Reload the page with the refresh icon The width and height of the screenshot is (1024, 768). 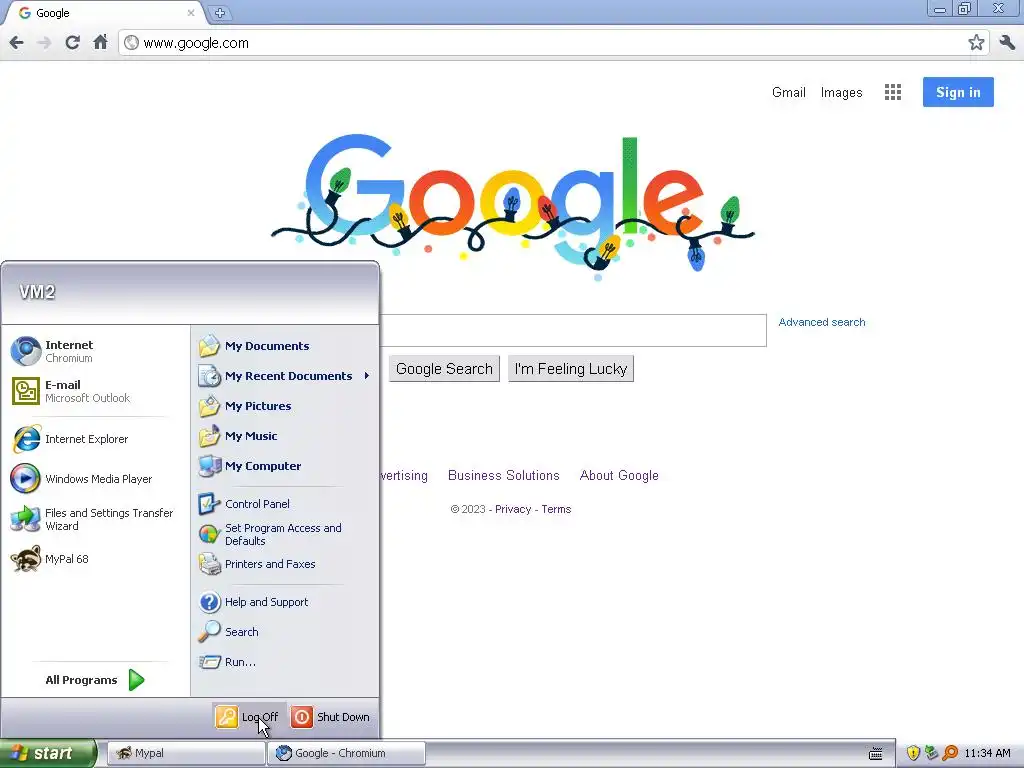(x=72, y=43)
